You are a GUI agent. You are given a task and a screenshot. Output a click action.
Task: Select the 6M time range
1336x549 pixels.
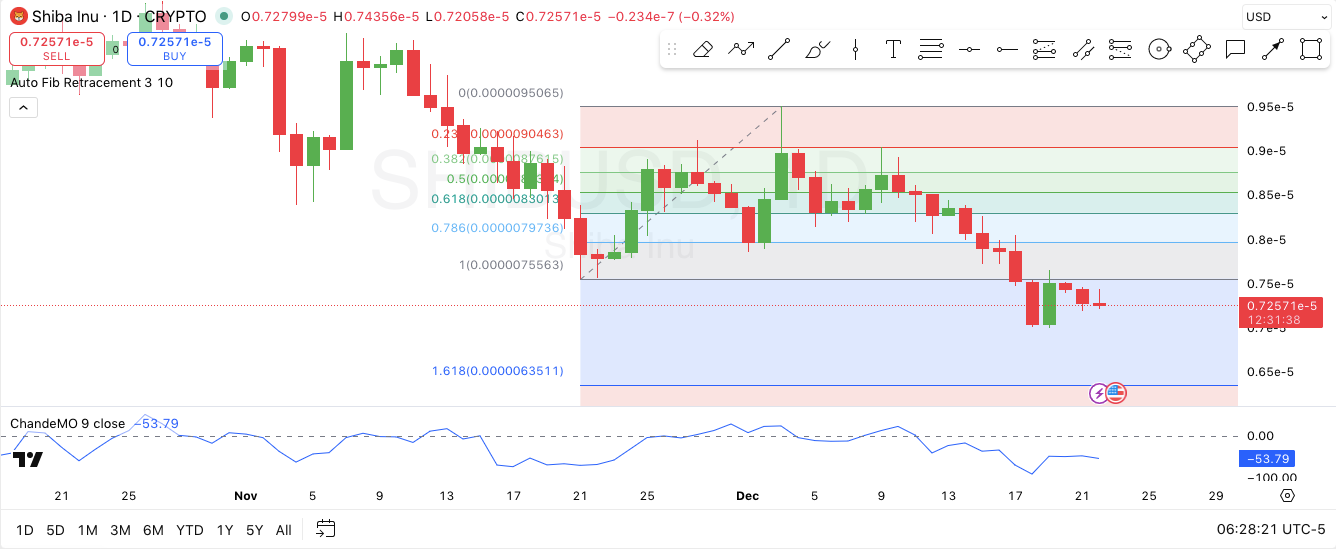coord(153,530)
